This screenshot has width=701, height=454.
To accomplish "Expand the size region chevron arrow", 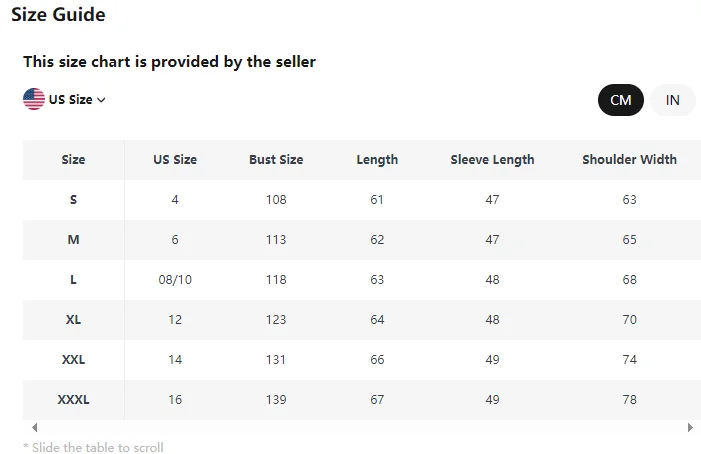I will coord(102,100).
